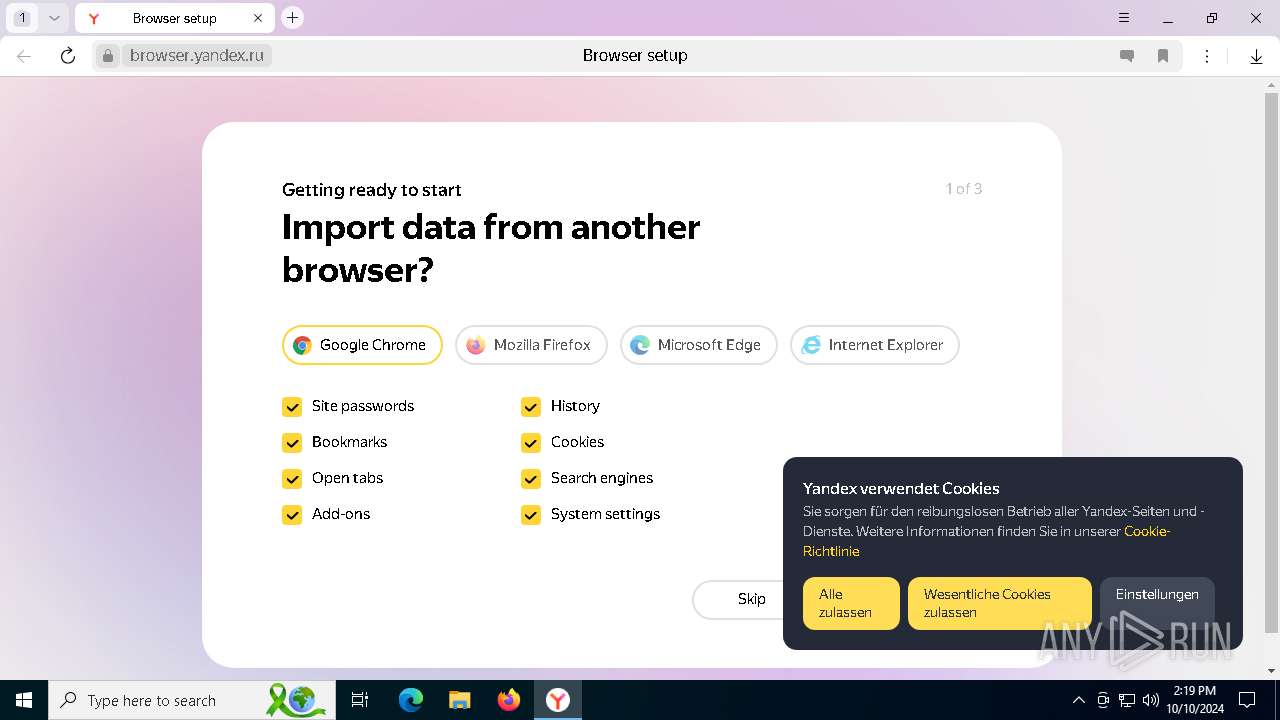The width and height of the screenshot is (1280, 720).
Task: Click the page vertical scrollbar
Action: (x=1271, y=363)
